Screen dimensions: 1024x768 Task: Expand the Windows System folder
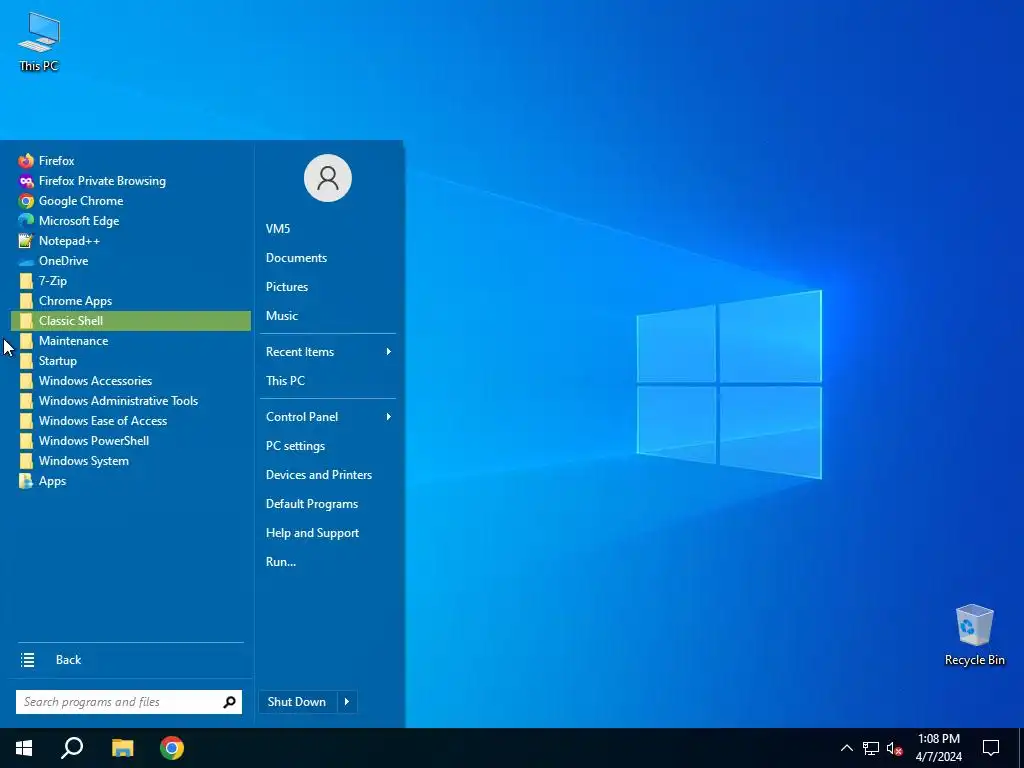point(131,461)
